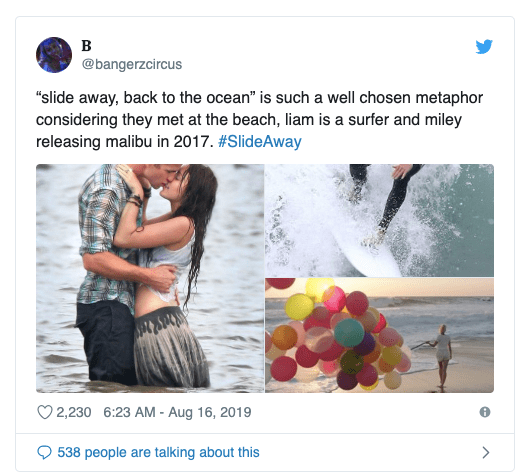Open "538 people are talking about this"
Screen dimensions: 522x474
coord(158,452)
